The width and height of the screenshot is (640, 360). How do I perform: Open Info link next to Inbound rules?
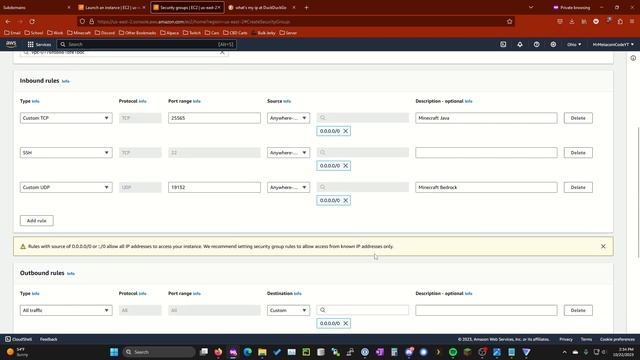click(x=66, y=81)
